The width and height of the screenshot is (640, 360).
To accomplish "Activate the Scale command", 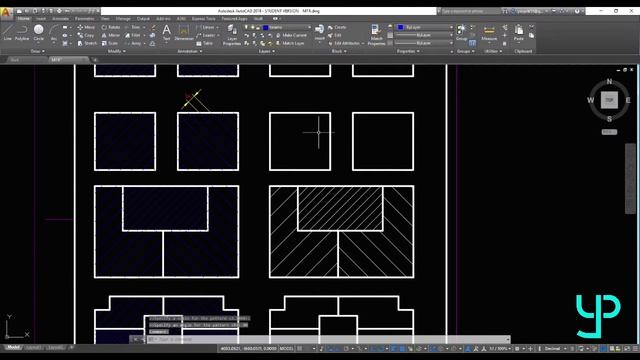I will (x=109, y=43).
